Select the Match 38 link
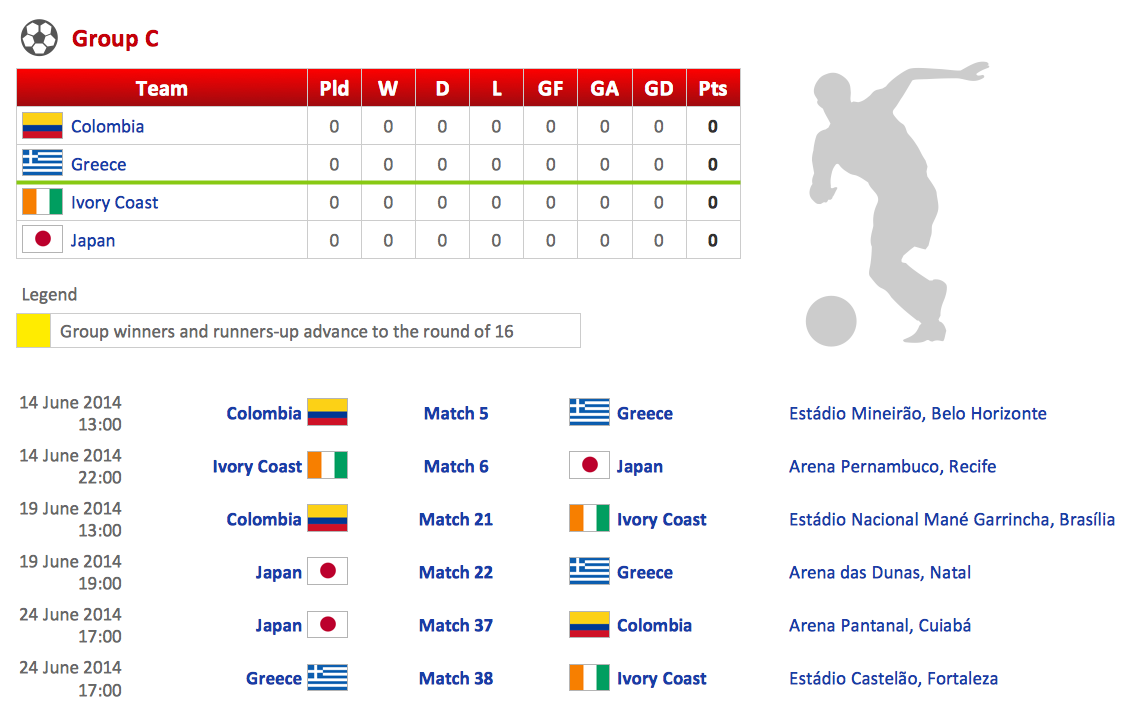1135x715 pixels. 456,678
